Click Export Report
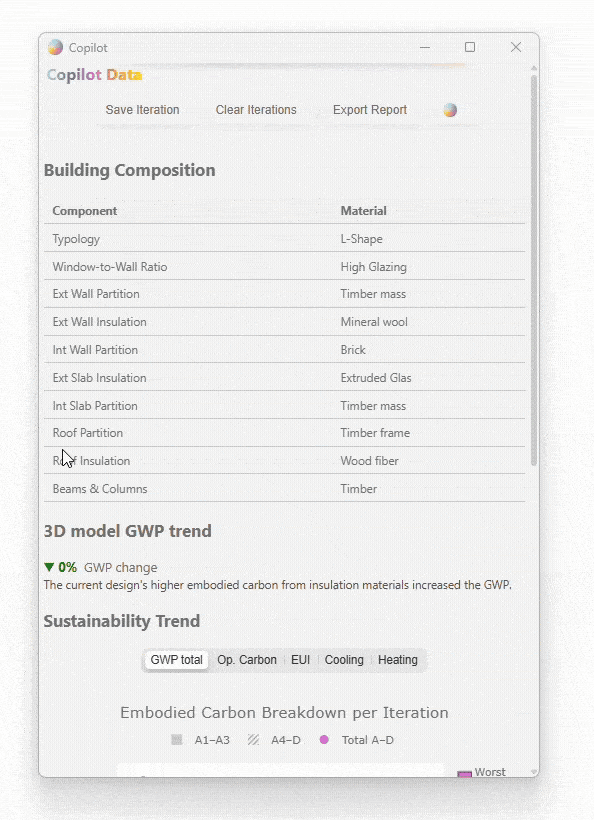 [x=370, y=110]
